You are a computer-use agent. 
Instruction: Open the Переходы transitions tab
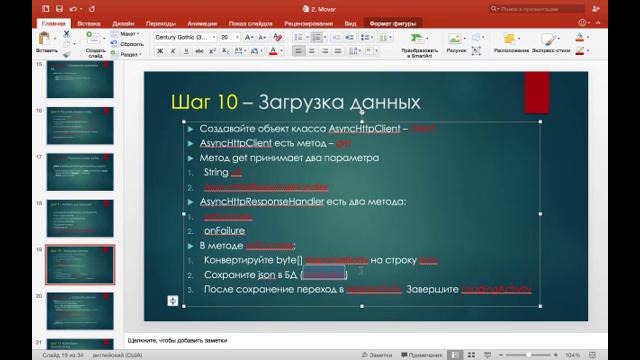point(161,23)
